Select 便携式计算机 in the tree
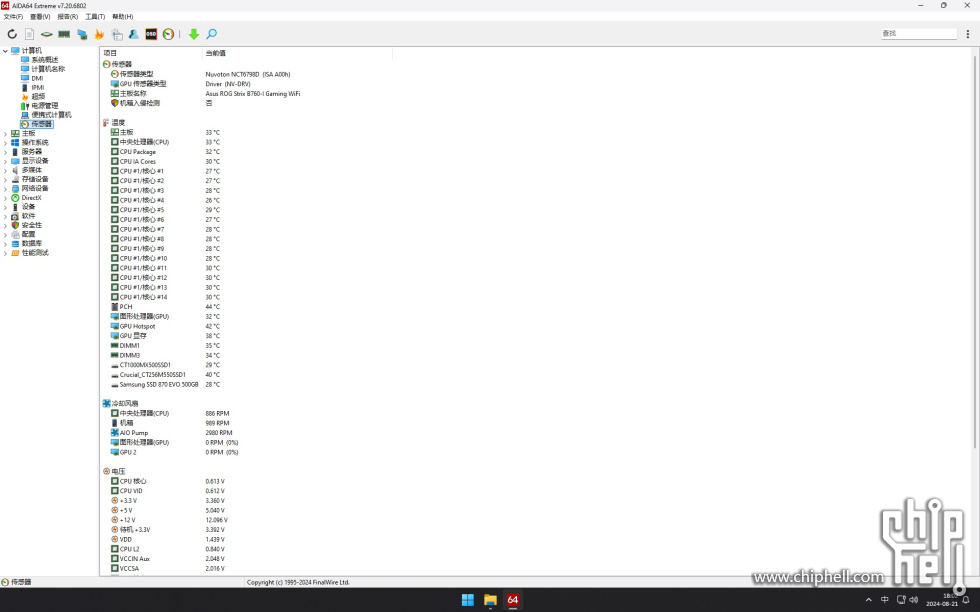The width and height of the screenshot is (980, 612). 51,115
